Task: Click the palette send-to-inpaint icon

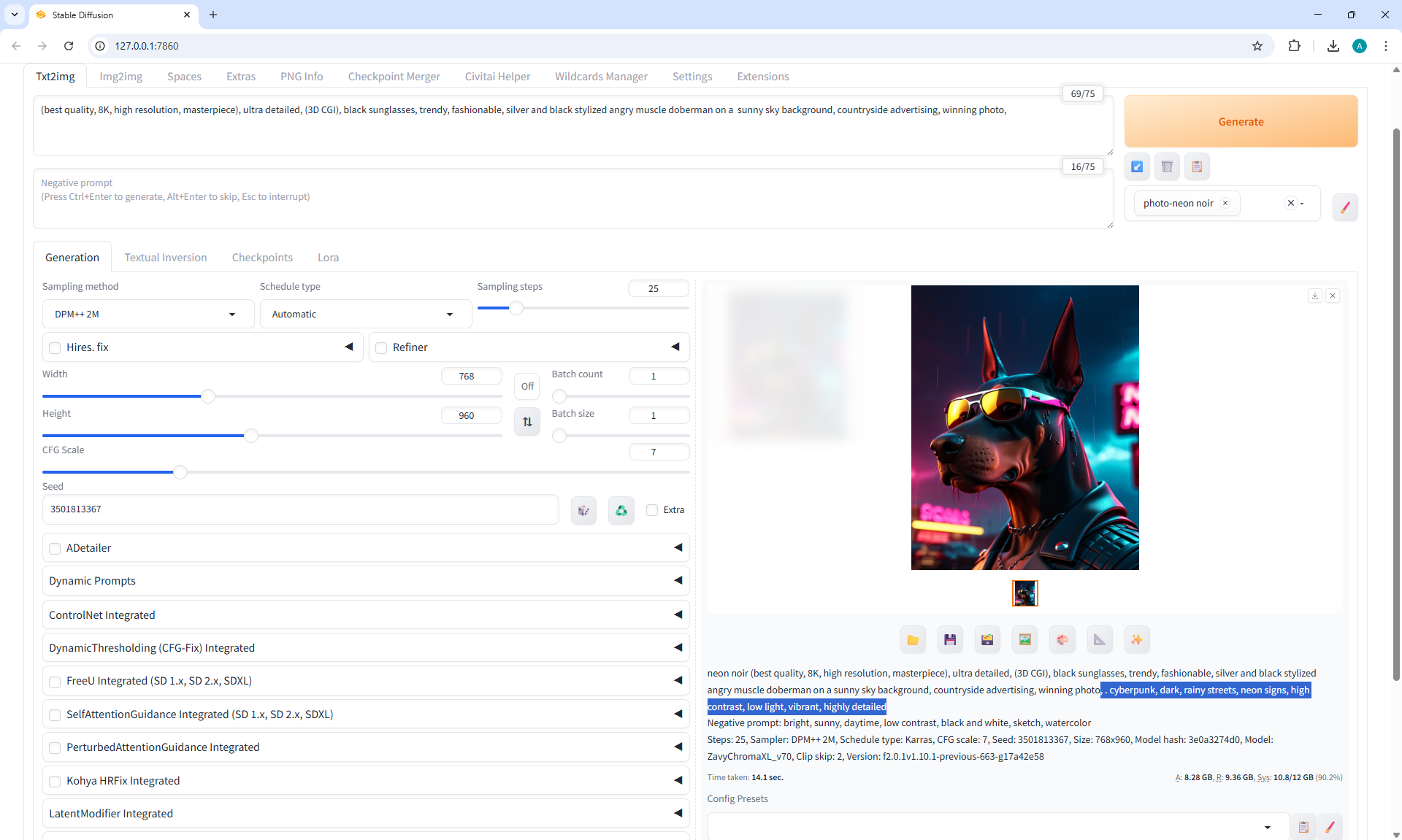Action: (1062, 640)
